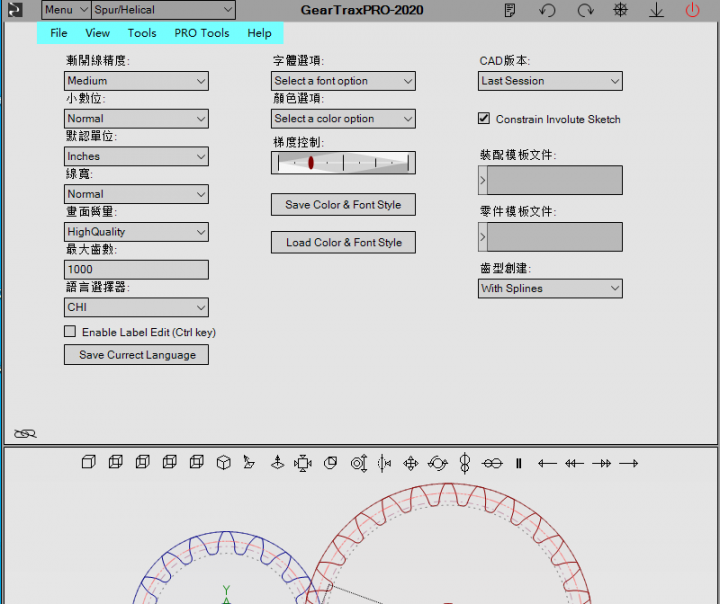Enable the Label Edit checkbox
The height and width of the screenshot is (604, 720).
[x=70, y=332]
